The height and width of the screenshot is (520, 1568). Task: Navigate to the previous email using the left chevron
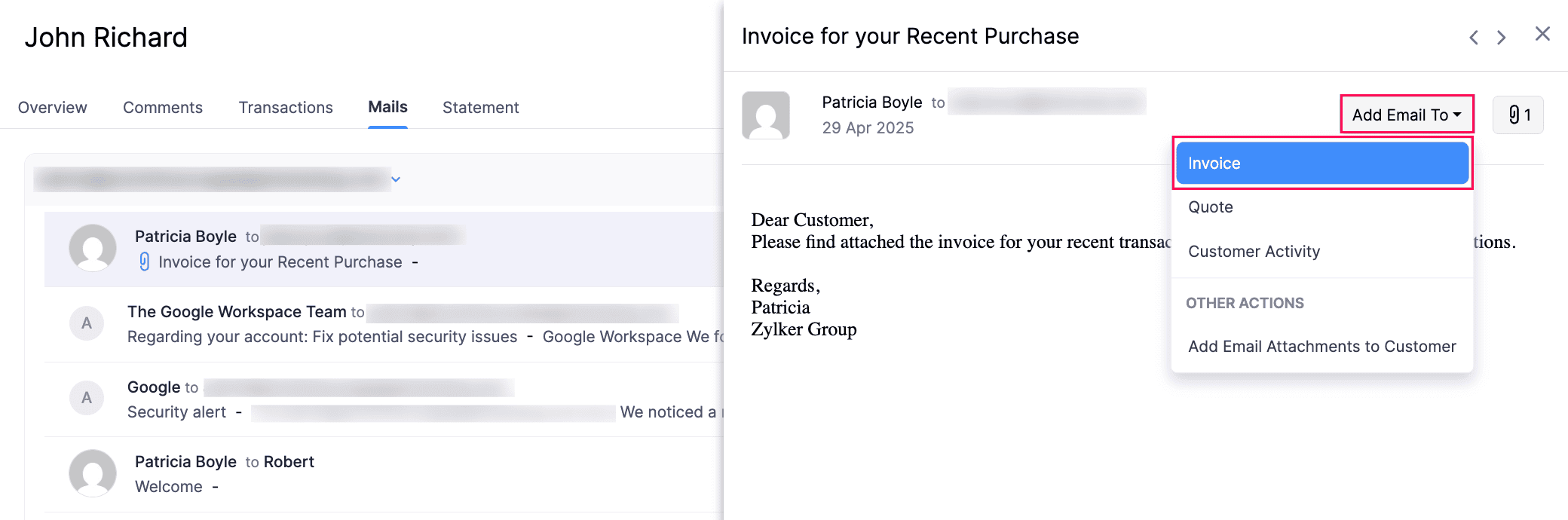point(1473,36)
